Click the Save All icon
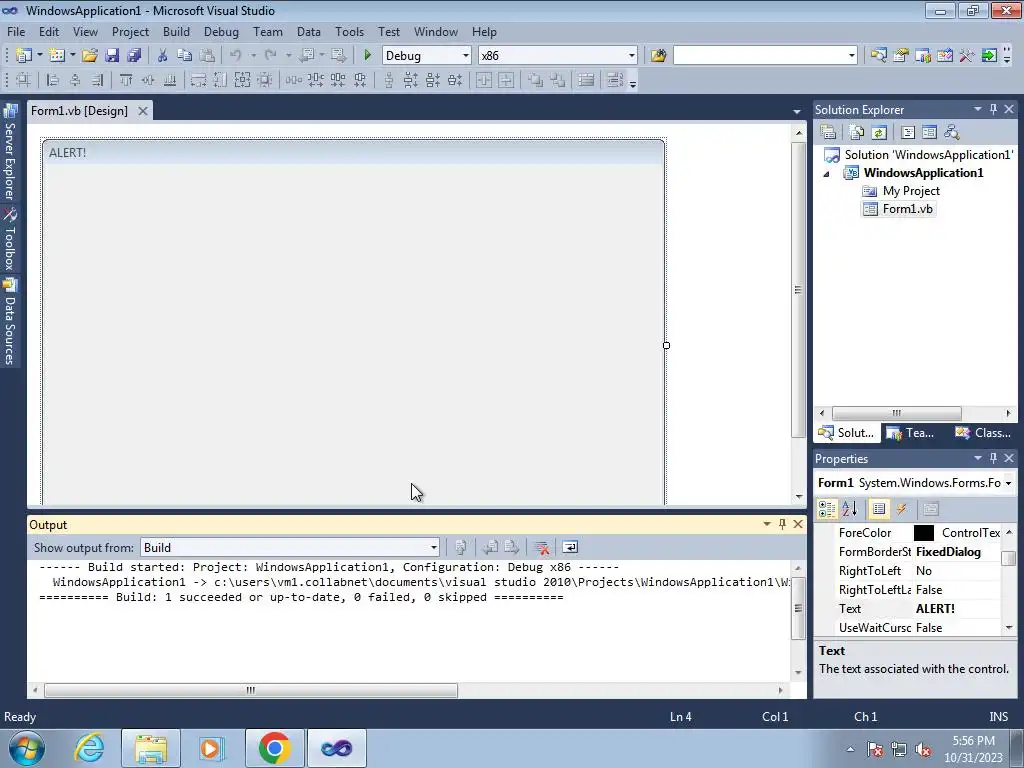 coord(134,56)
